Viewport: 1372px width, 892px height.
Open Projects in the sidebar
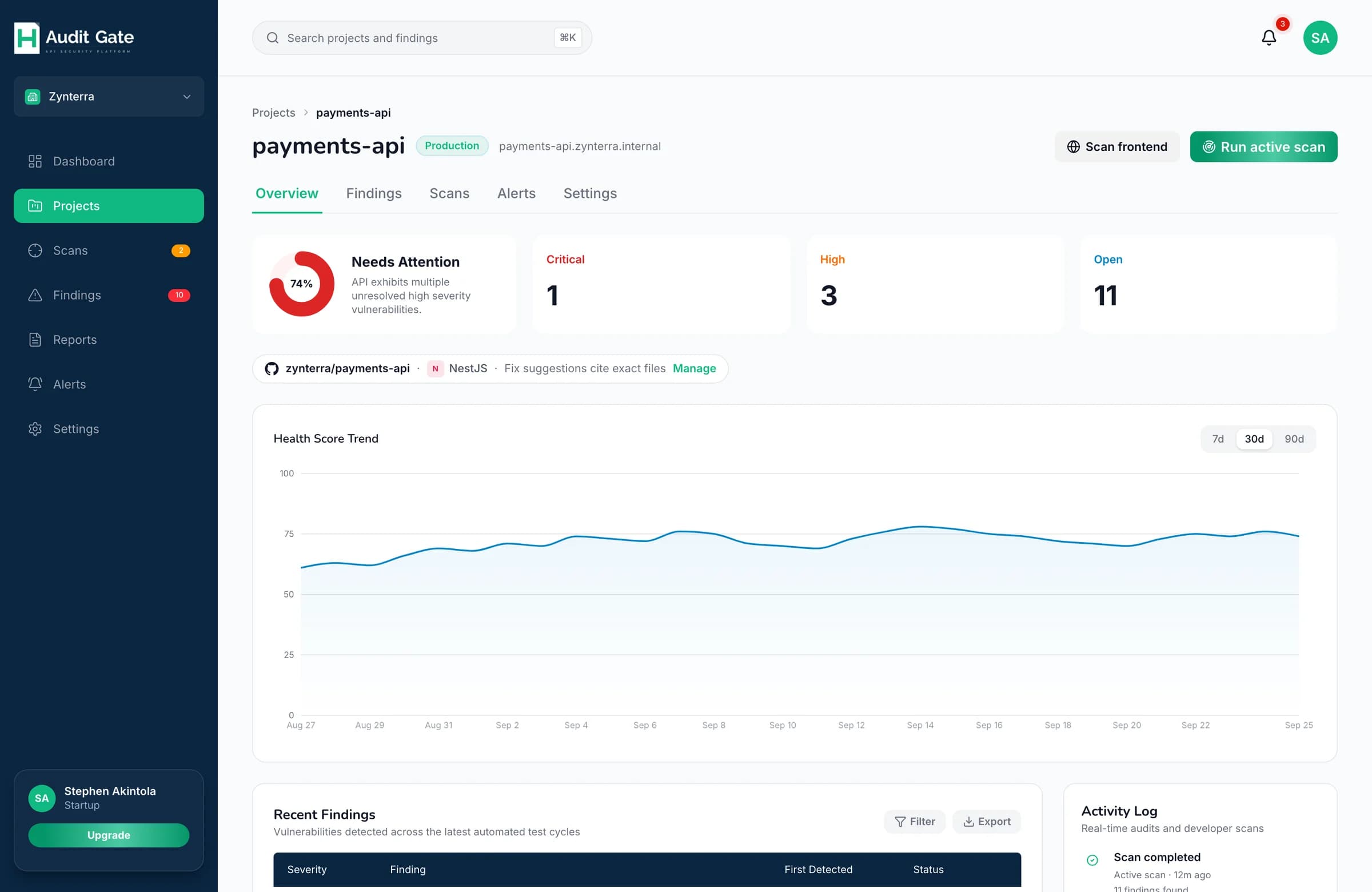coord(109,206)
